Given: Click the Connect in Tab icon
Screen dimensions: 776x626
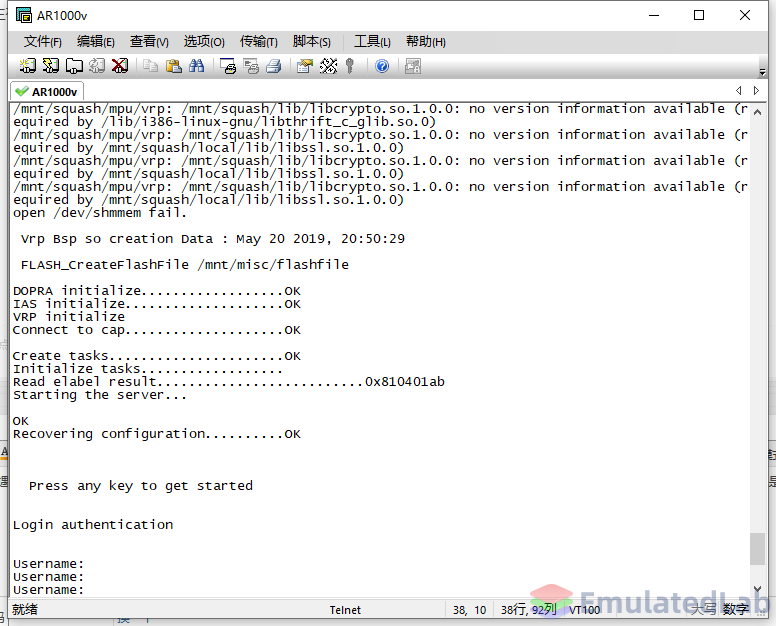Looking at the screenshot, I should (x=74, y=66).
